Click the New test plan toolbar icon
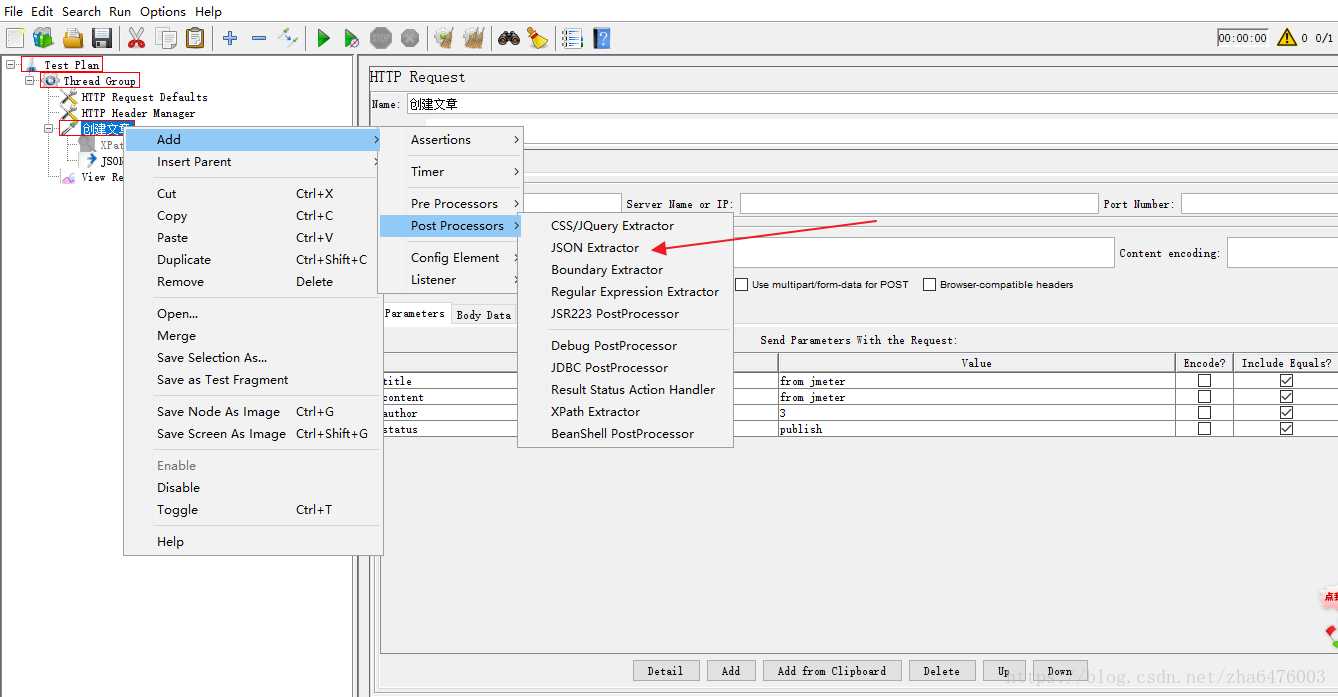 point(15,38)
